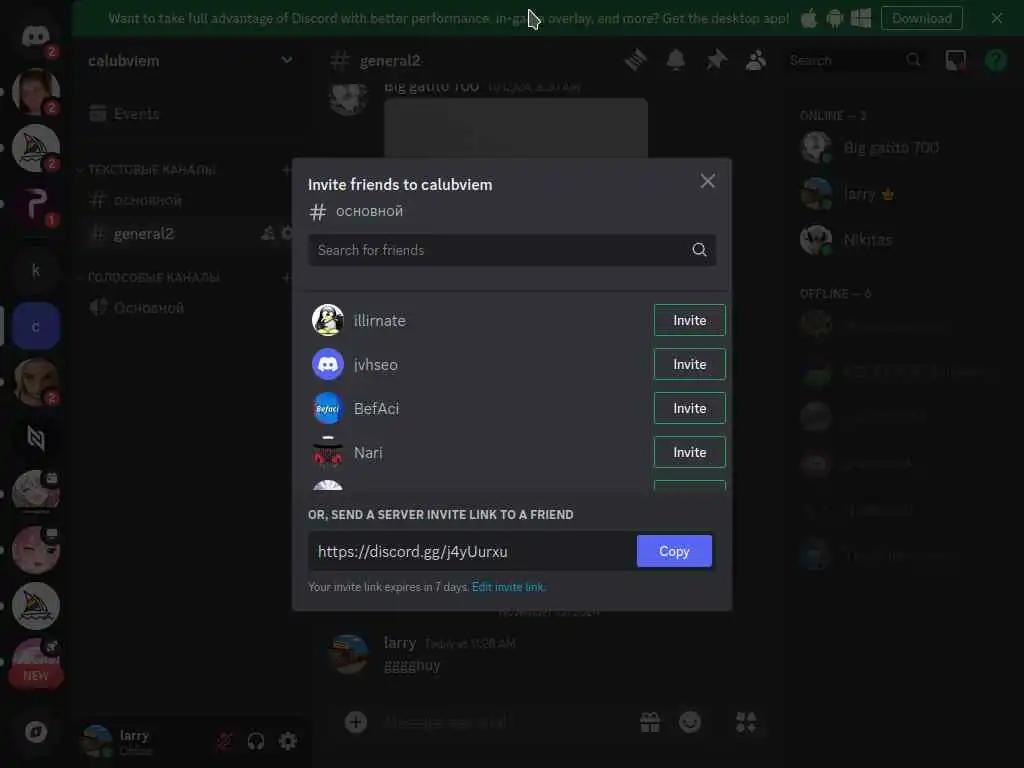Open the sailboat server with two notifications
The height and width of the screenshot is (768, 1024).
click(x=36, y=148)
